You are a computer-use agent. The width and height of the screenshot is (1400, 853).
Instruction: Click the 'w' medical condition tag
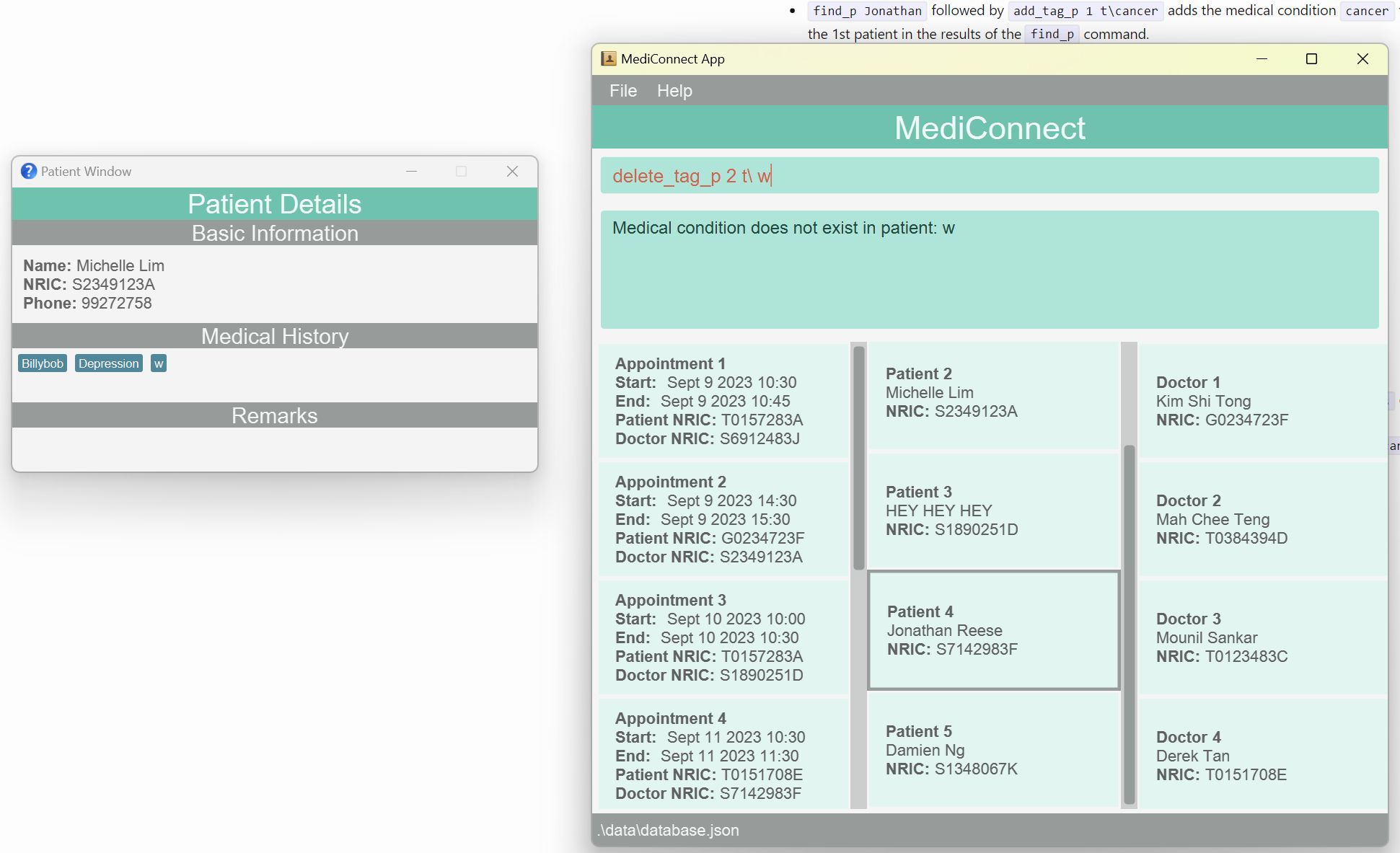pyautogui.click(x=159, y=363)
